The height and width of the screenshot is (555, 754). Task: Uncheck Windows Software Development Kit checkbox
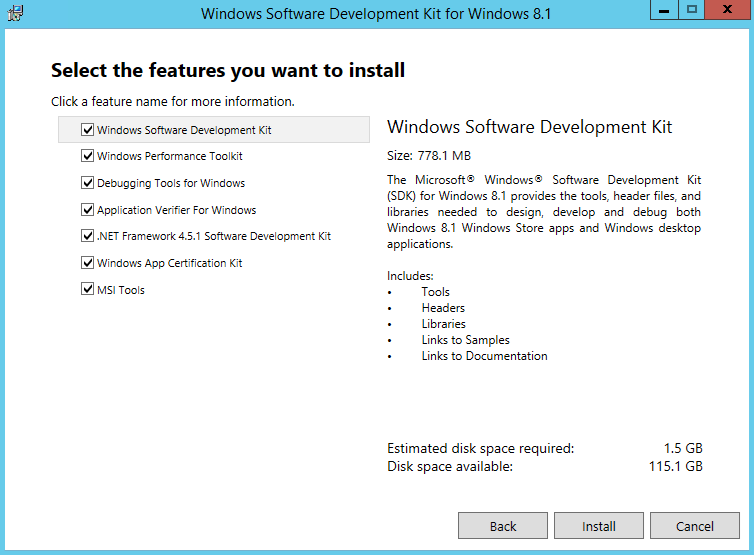coord(87,129)
